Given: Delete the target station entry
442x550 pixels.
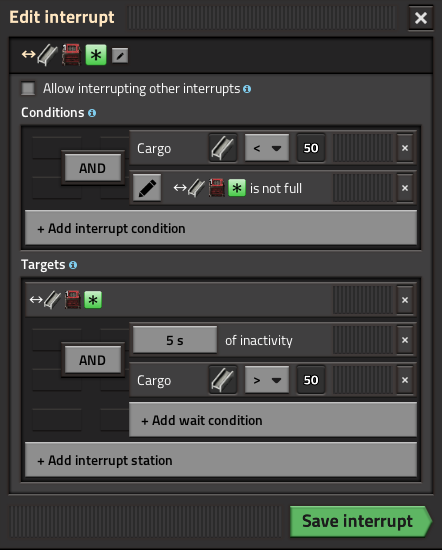Looking at the screenshot, I should pyautogui.click(x=405, y=300).
